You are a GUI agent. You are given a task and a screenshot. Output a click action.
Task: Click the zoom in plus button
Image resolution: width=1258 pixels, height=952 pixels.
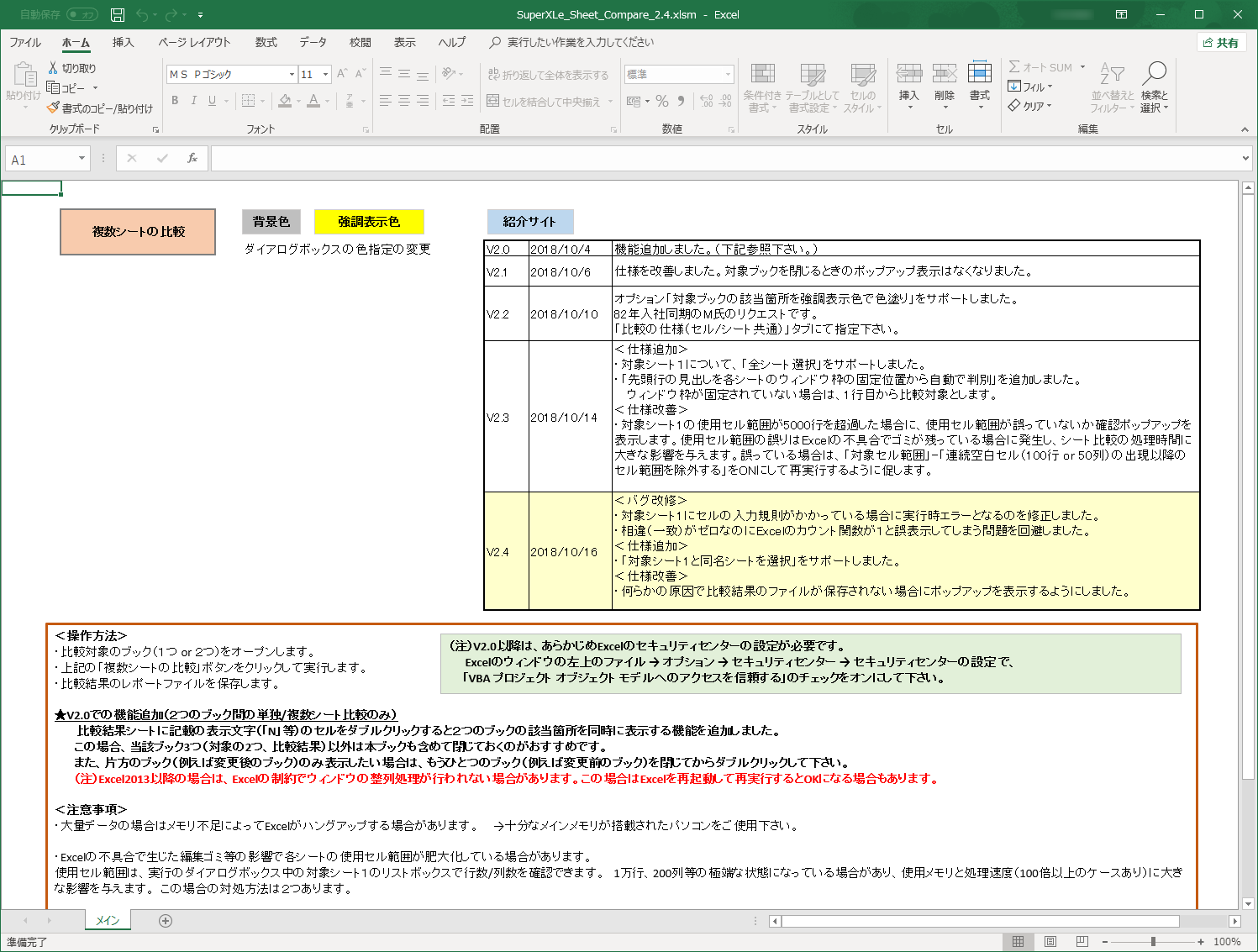click(x=1201, y=942)
